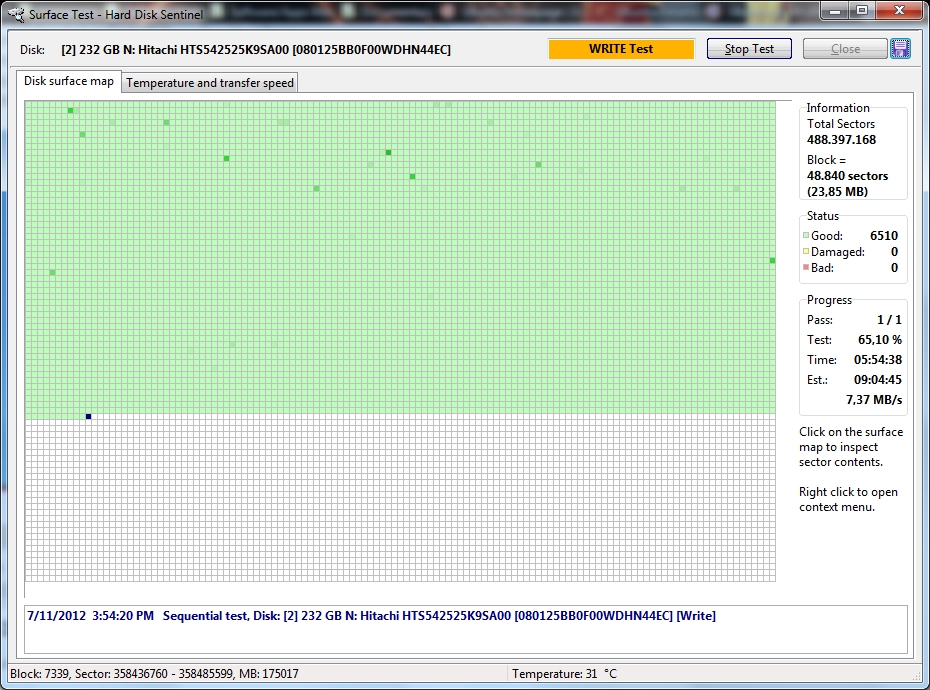The width and height of the screenshot is (930, 690).
Task: Click the disabled Close button
Action: point(845,49)
